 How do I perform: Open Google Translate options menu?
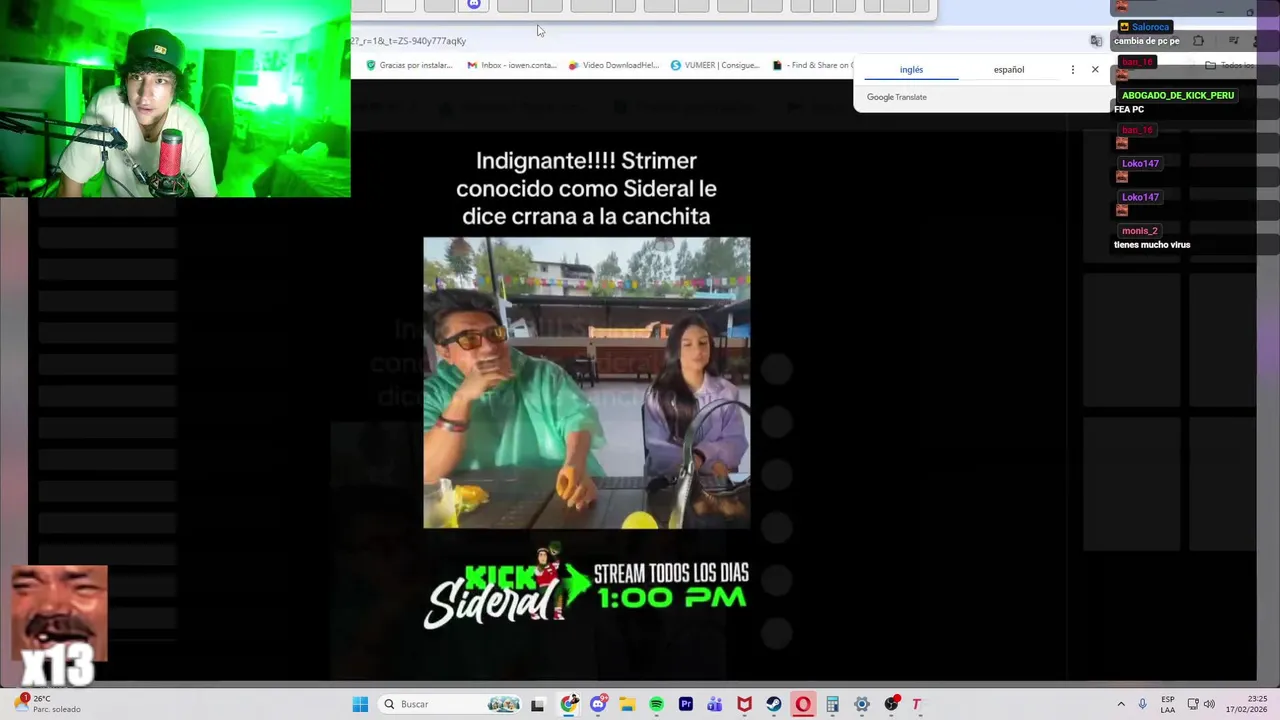pyautogui.click(x=1072, y=70)
